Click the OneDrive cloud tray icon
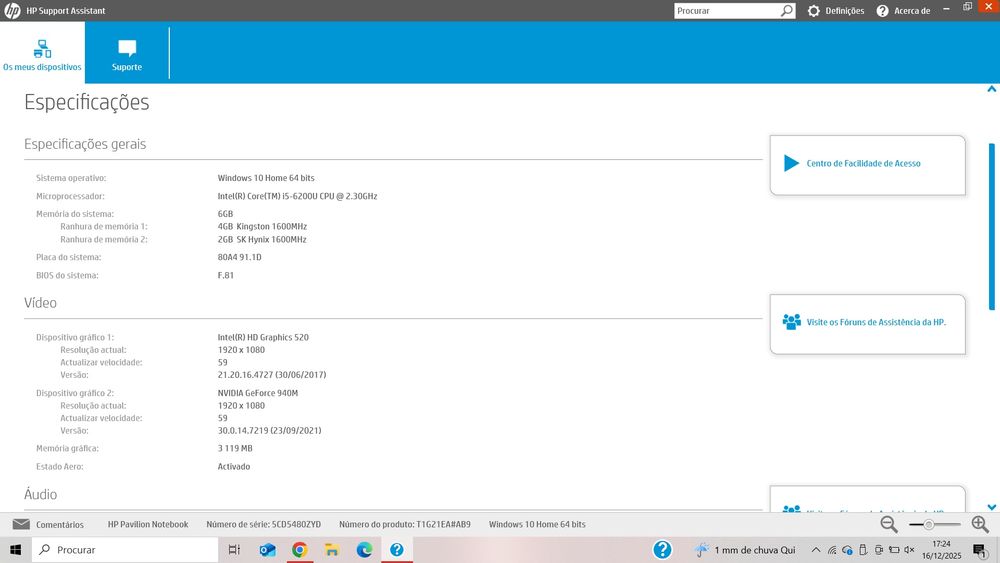Viewport: 1000px width, 563px height. coord(847,550)
